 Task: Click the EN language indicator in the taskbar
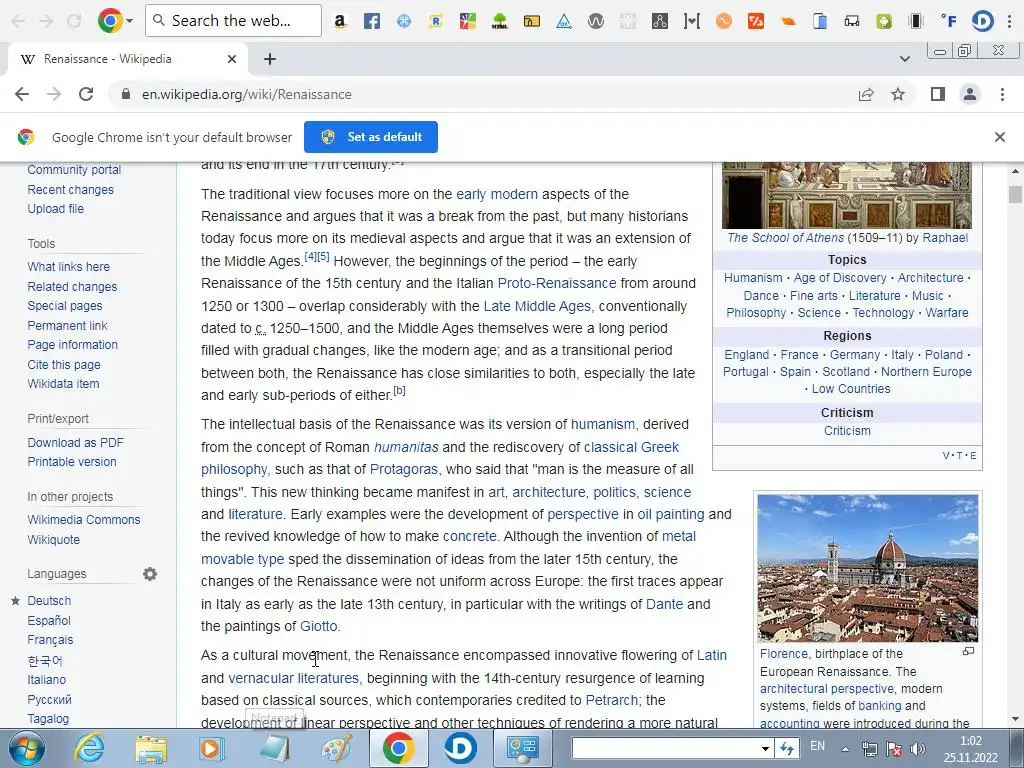(817, 746)
